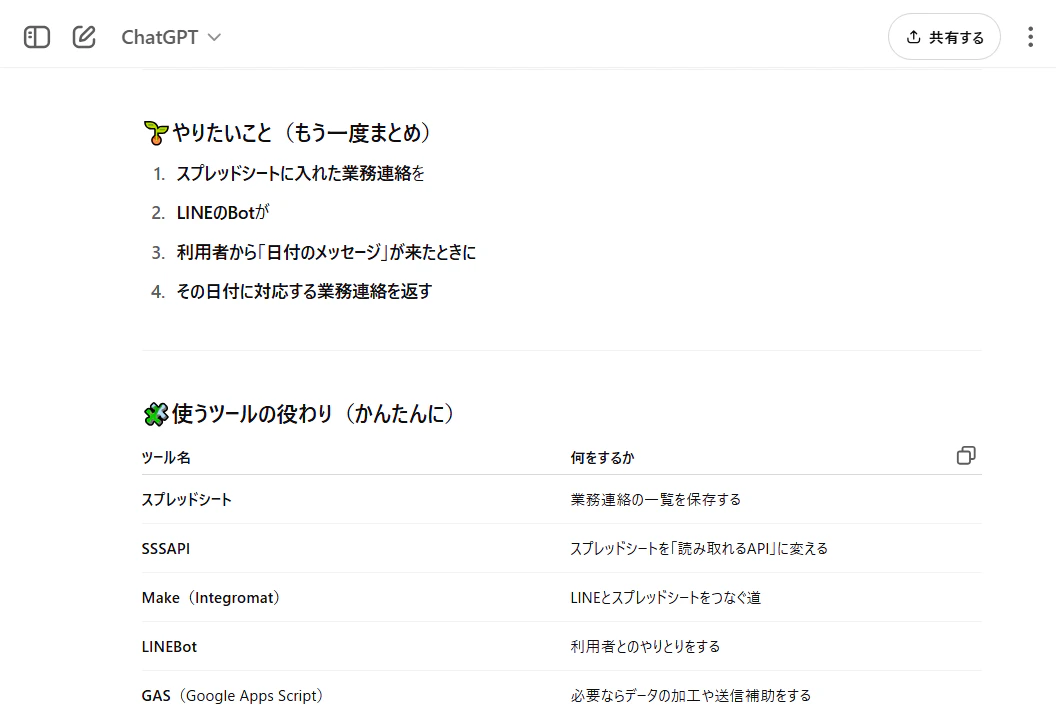Click the cell LINEとスプレッドシートをつなぐ道
Viewport: 1056px width, 728px height.
tap(665, 597)
